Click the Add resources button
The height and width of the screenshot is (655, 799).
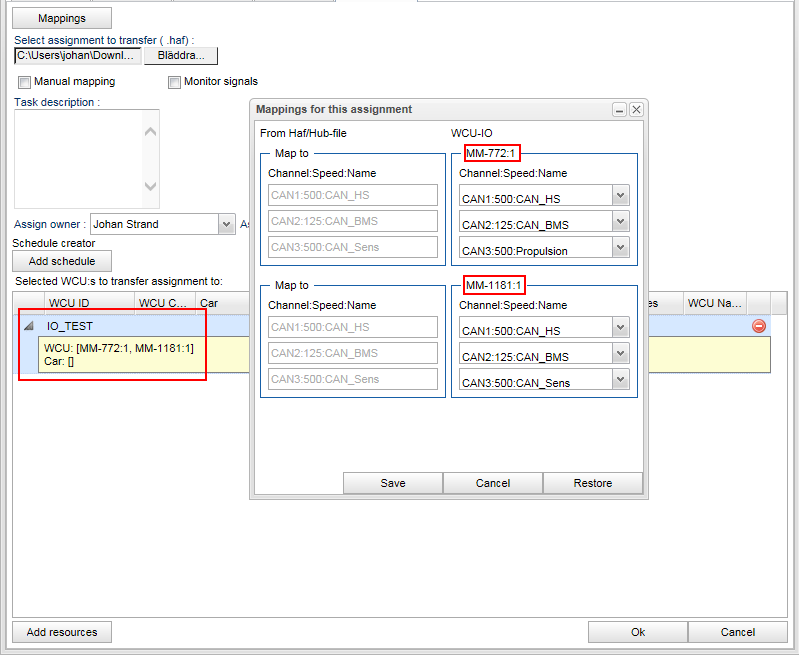[x=62, y=632]
